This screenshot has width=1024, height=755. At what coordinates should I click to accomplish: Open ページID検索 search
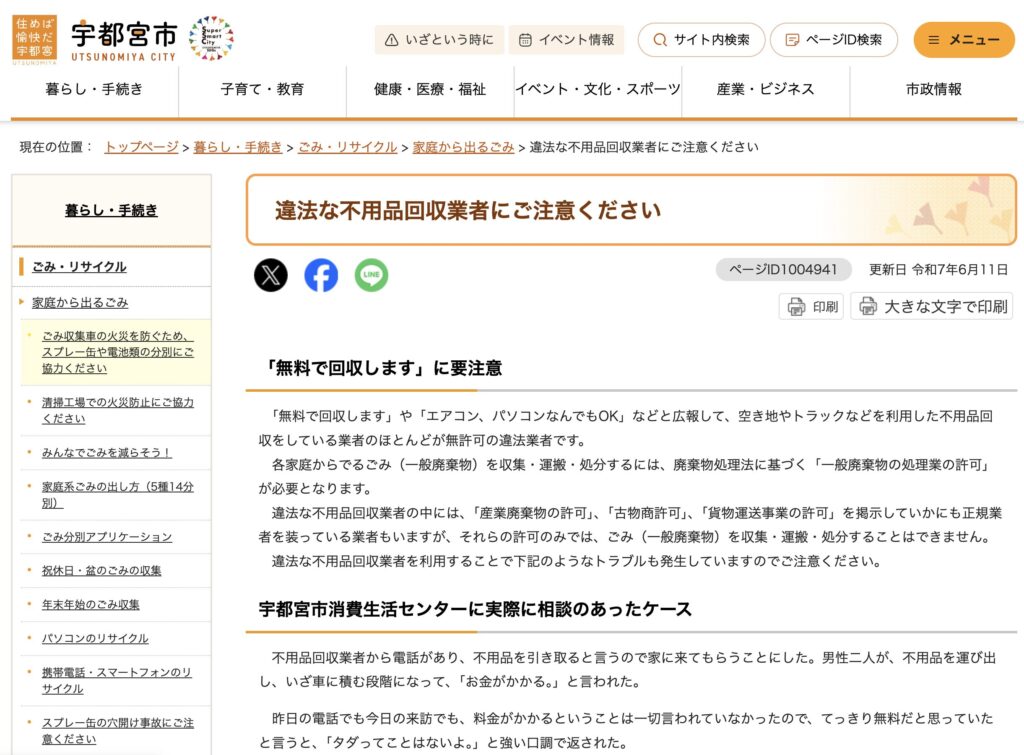point(834,40)
